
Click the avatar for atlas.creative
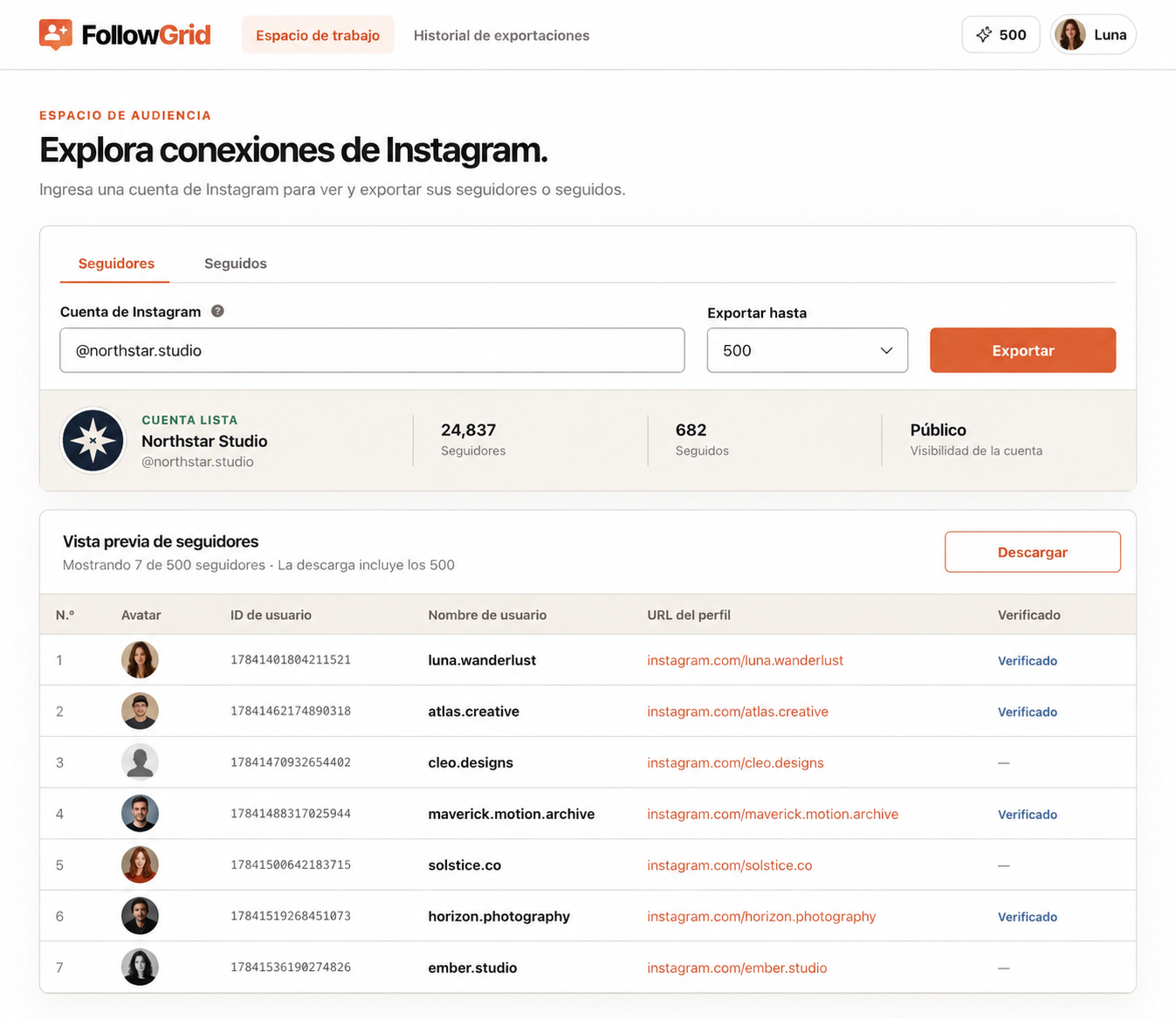pyautogui.click(x=140, y=711)
